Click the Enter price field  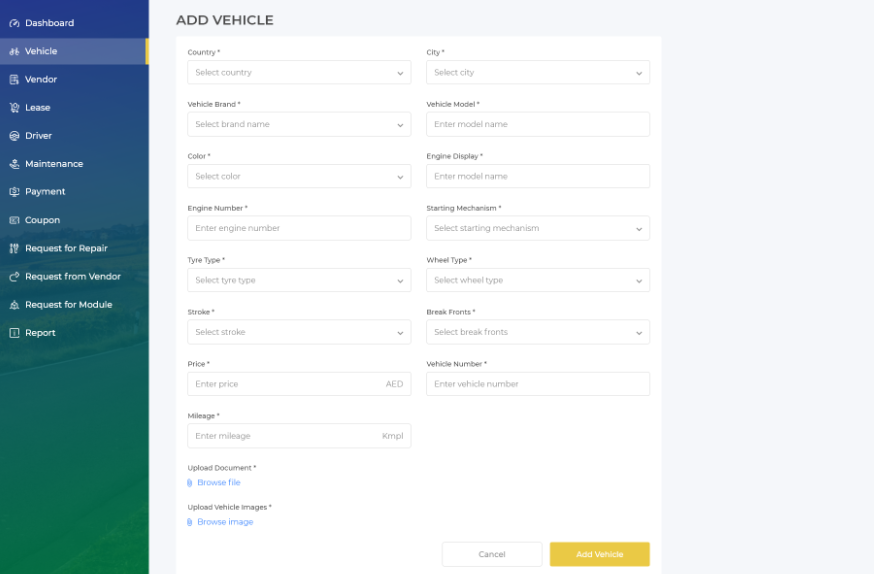click(x=299, y=384)
